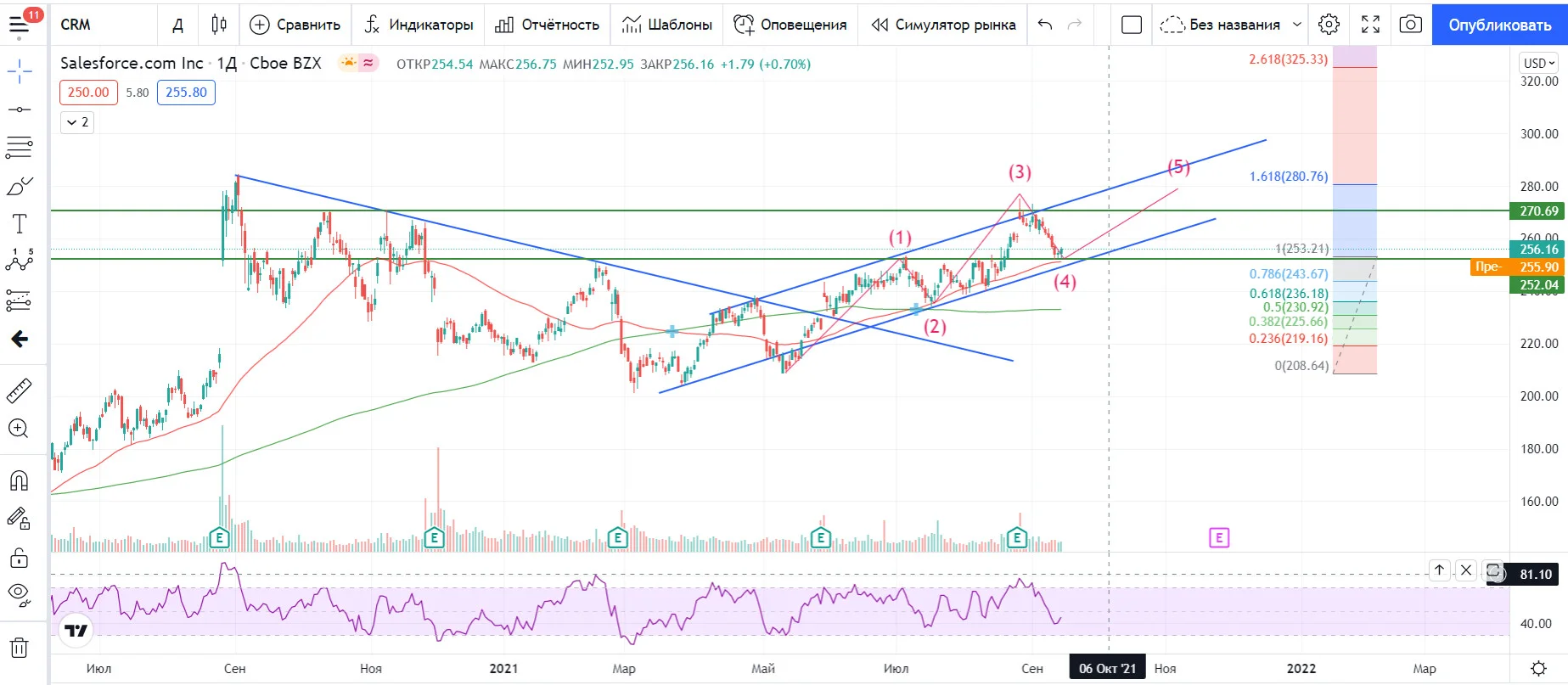Pick the text annotation tool
1568x685 pixels.
coord(19,224)
